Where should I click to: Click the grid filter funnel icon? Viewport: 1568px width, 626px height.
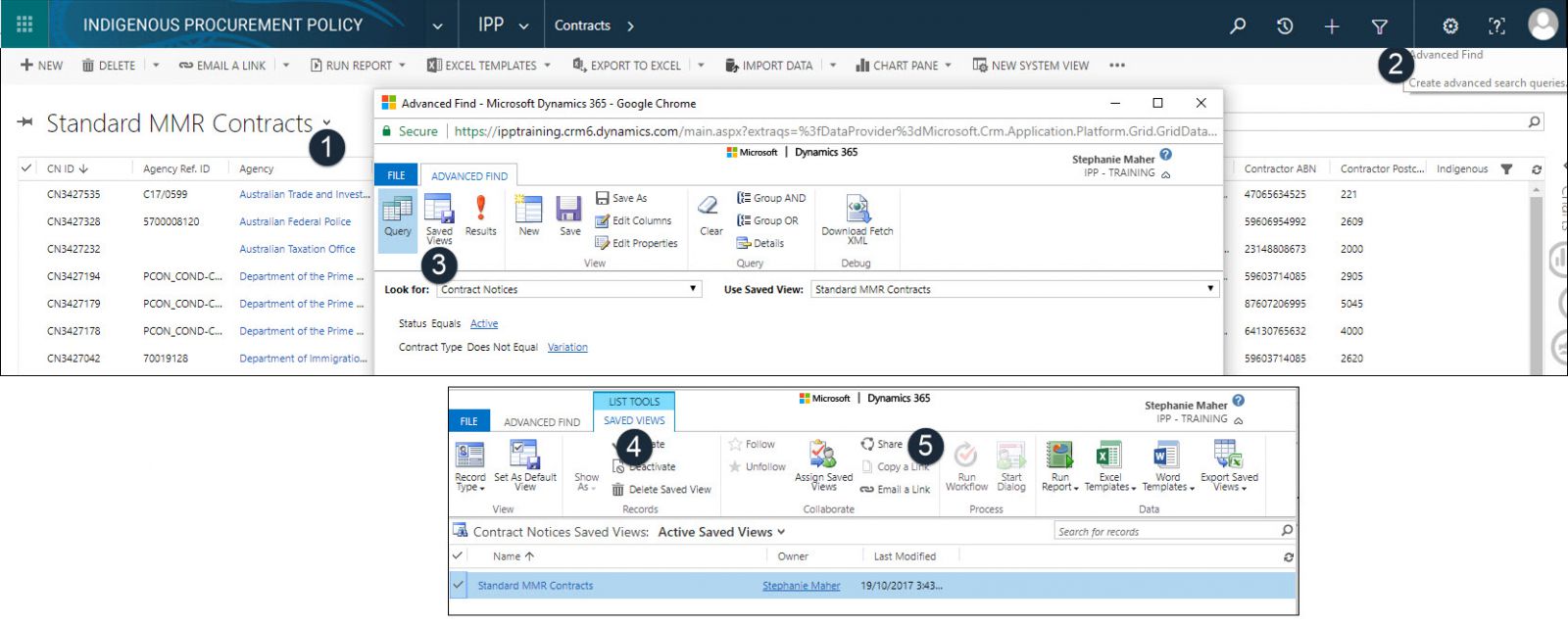[x=1507, y=169]
